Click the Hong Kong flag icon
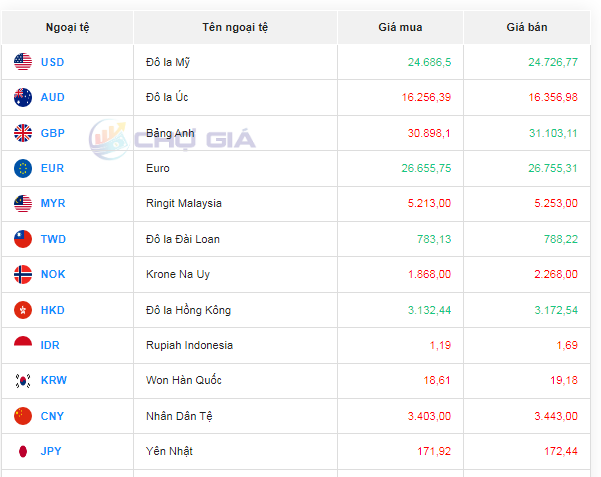 [x=23, y=310]
